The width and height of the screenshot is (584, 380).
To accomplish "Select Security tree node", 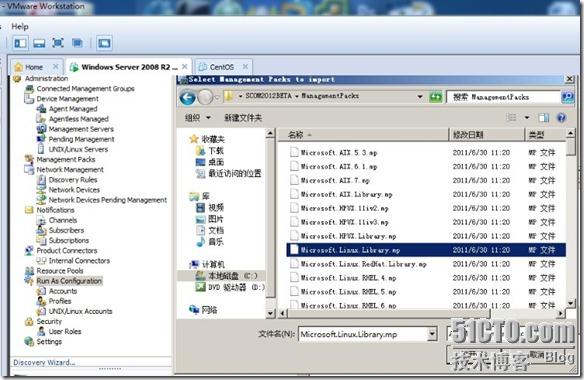I will tap(49, 322).
